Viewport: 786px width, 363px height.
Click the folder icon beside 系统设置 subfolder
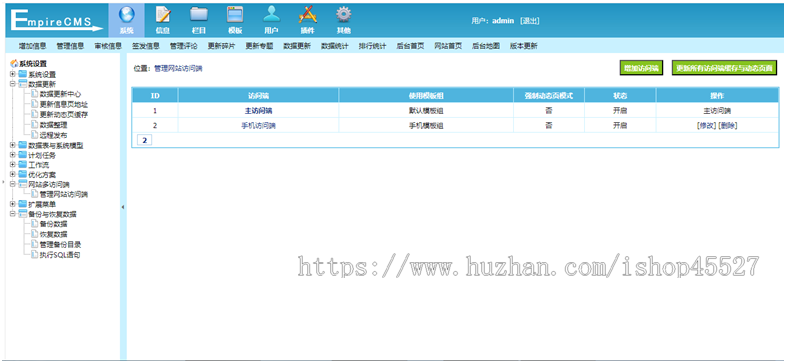click(23, 74)
